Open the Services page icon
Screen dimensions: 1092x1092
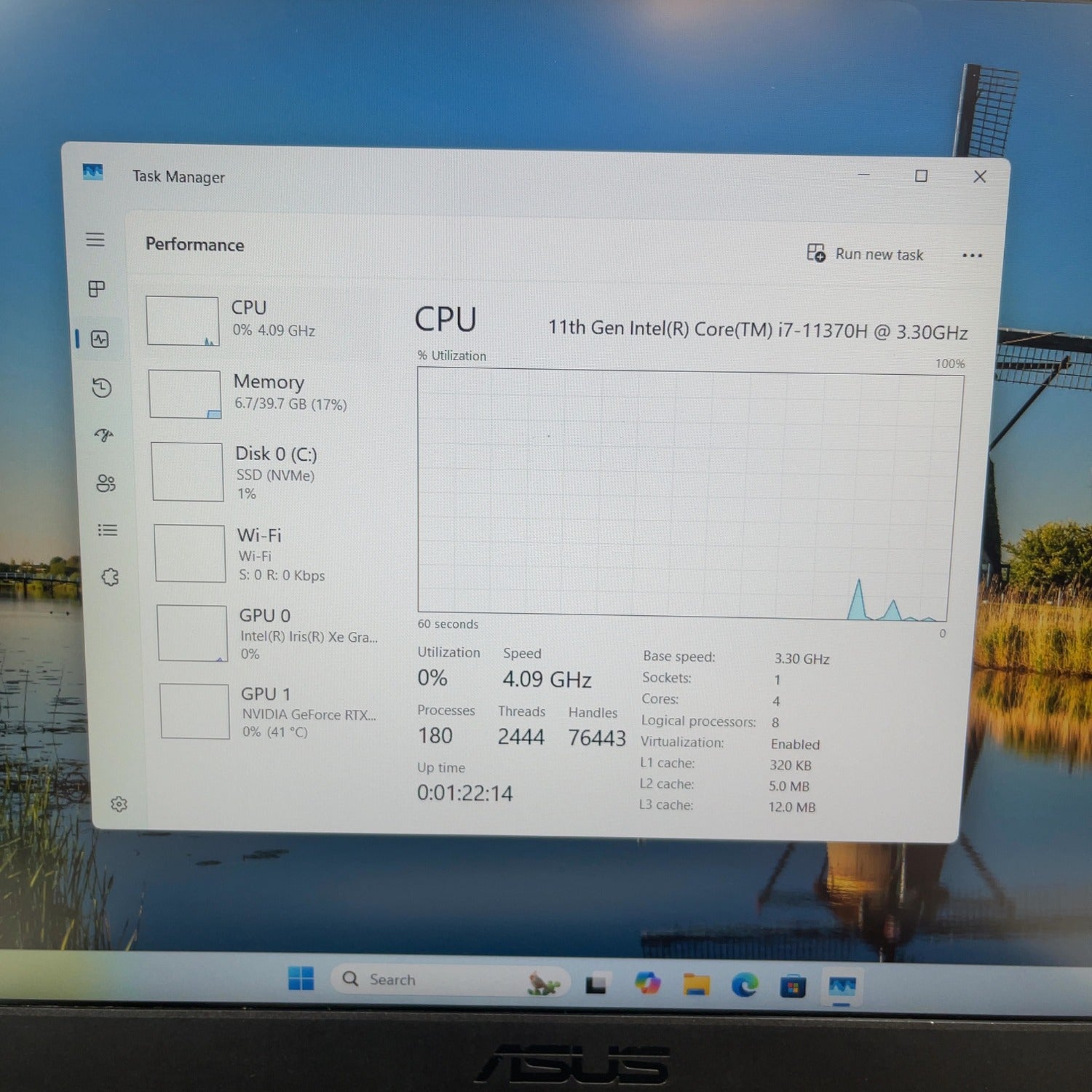[110, 577]
